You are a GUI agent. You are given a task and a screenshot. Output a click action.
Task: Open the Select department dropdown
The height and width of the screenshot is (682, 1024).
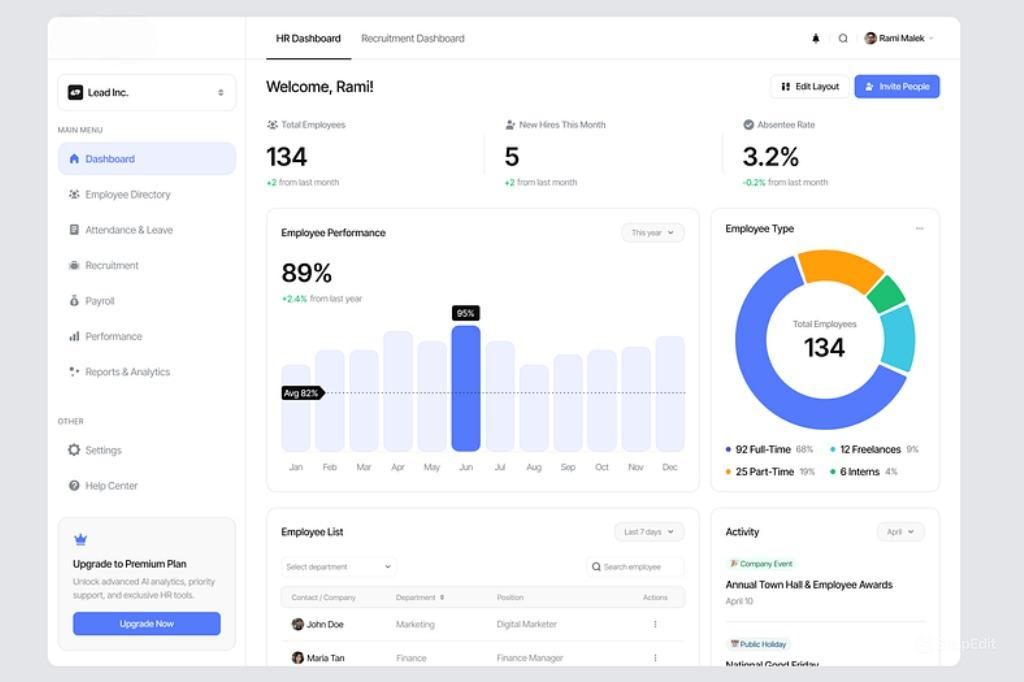pos(338,567)
